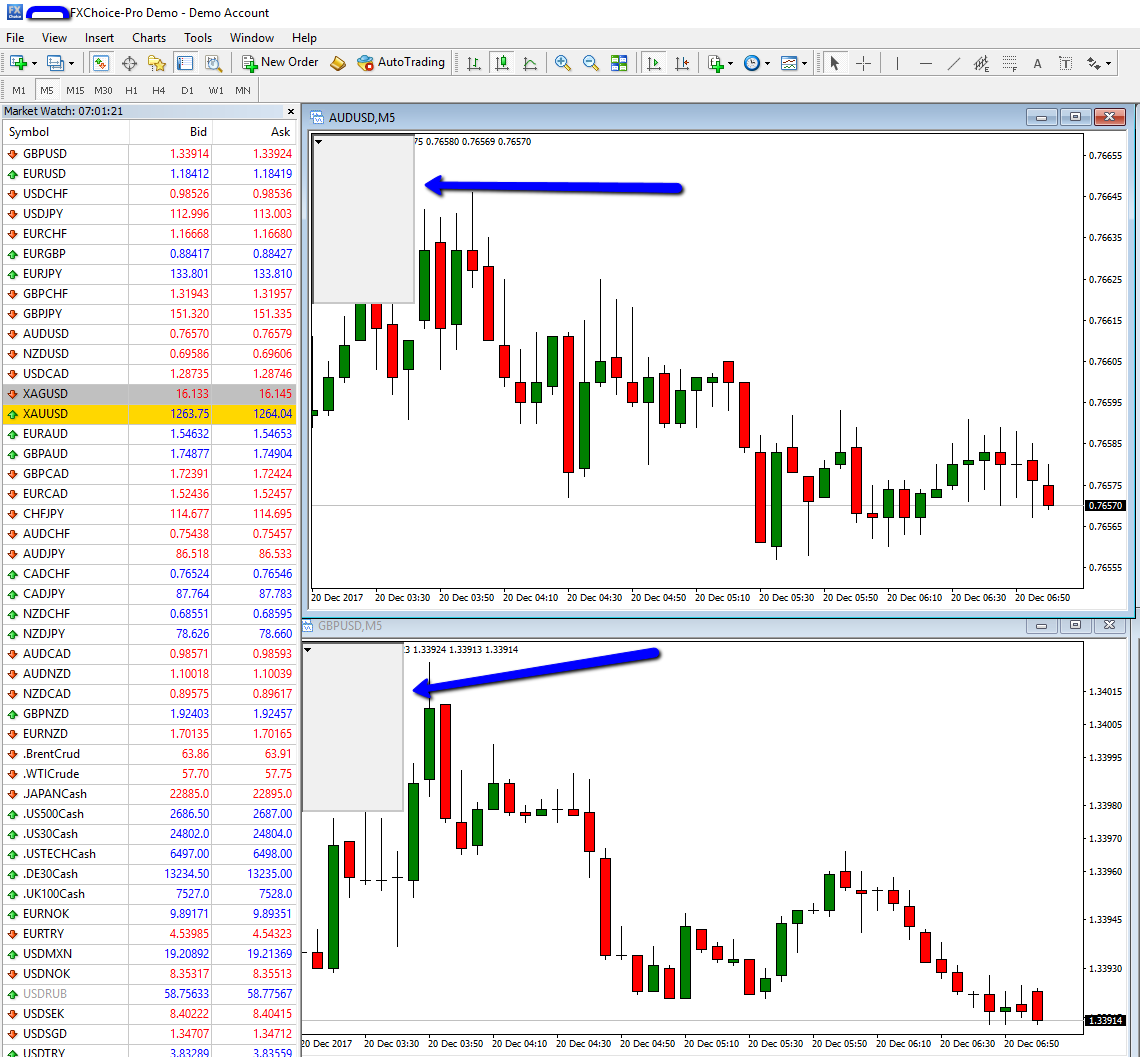Switch to M15 timeframe
Screen dimensions: 1140x1057
pos(75,90)
